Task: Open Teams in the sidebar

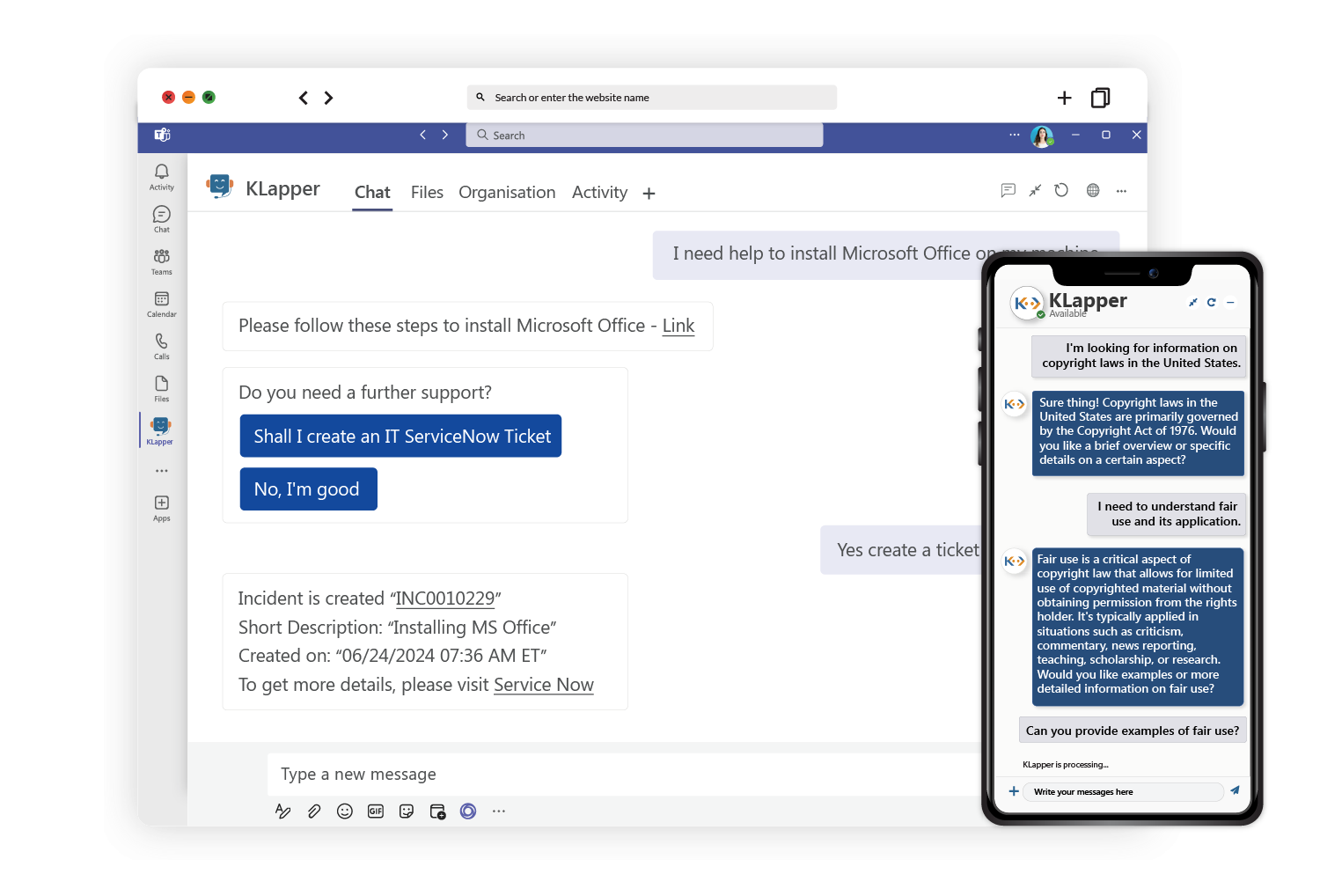Action: (162, 261)
